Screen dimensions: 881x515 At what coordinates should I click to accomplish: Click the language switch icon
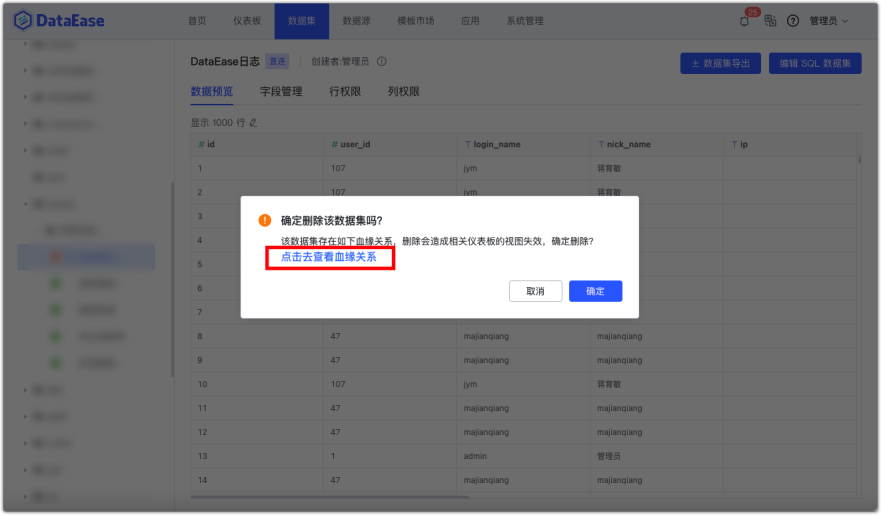[770, 21]
